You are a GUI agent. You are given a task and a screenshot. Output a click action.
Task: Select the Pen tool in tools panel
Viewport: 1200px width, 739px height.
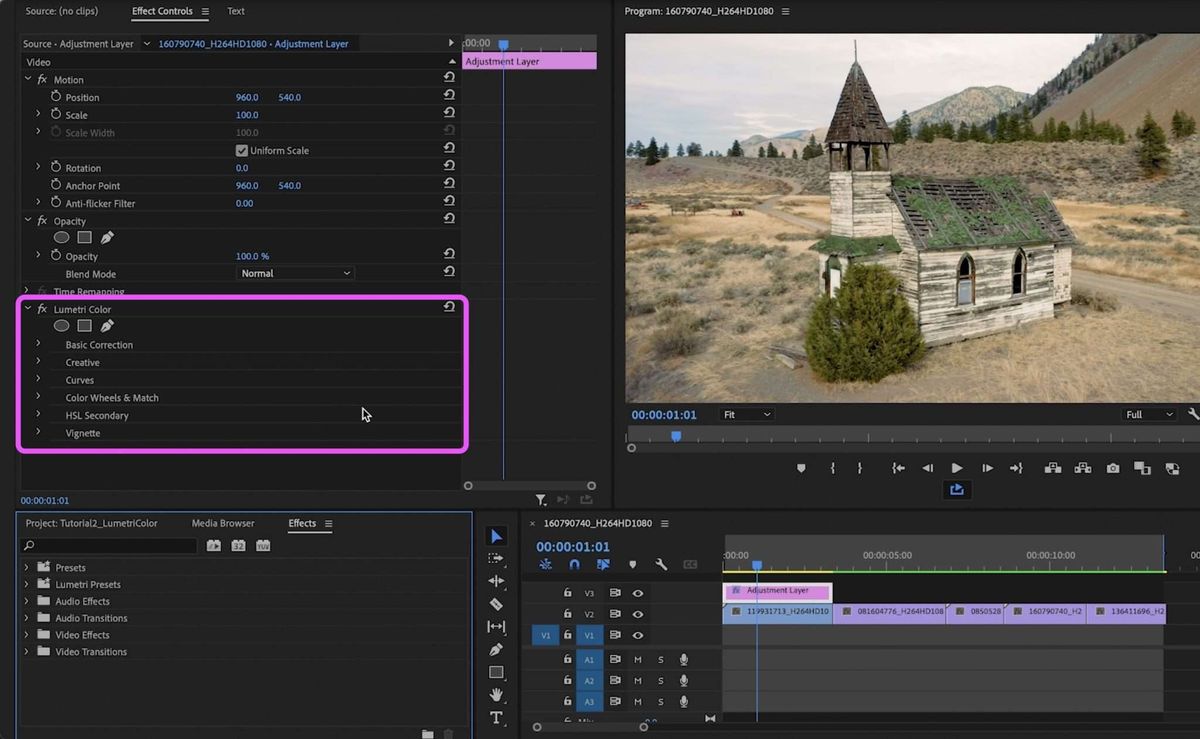coord(496,649)
